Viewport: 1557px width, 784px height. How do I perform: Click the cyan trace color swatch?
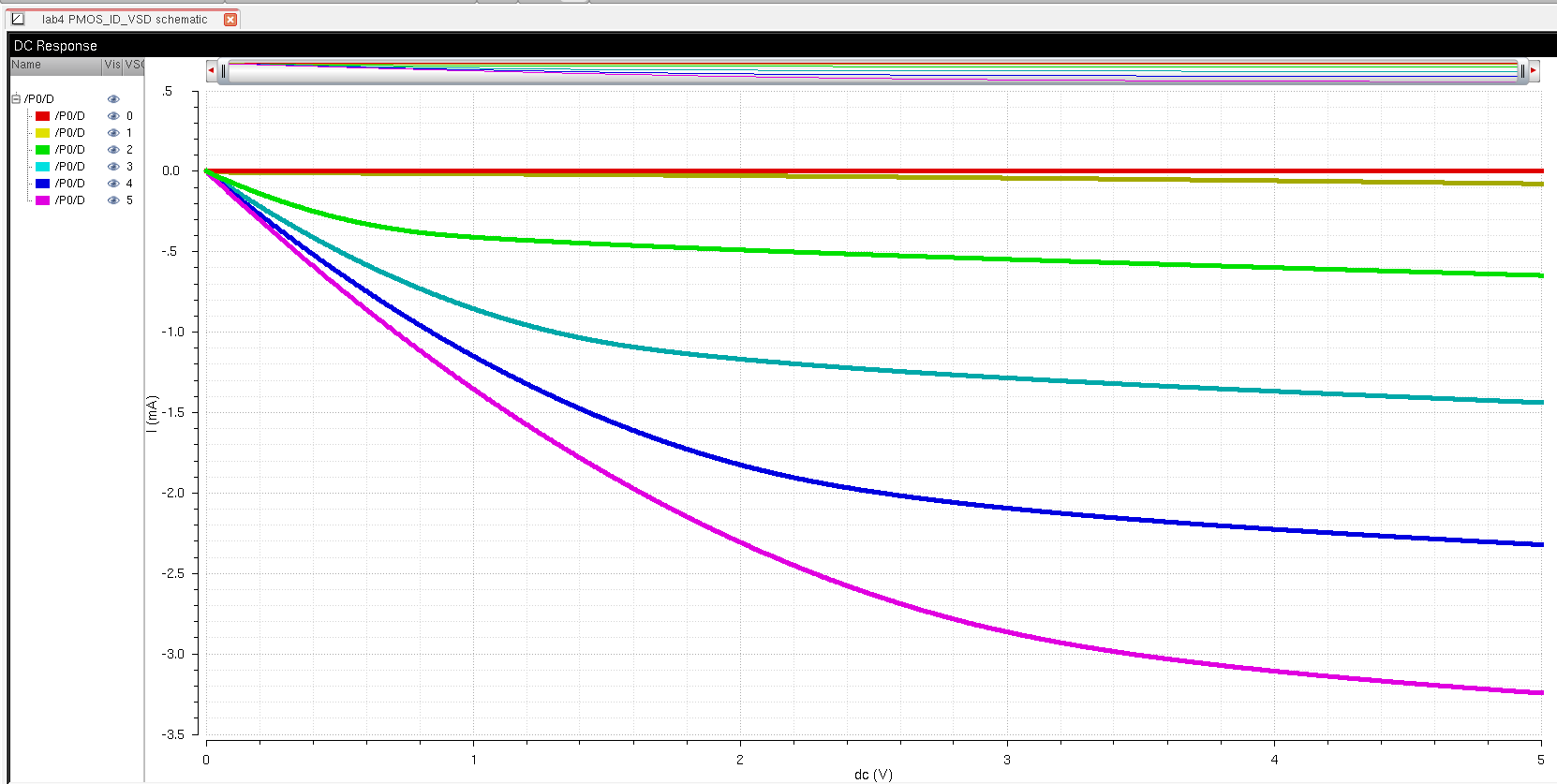point(42,167)
